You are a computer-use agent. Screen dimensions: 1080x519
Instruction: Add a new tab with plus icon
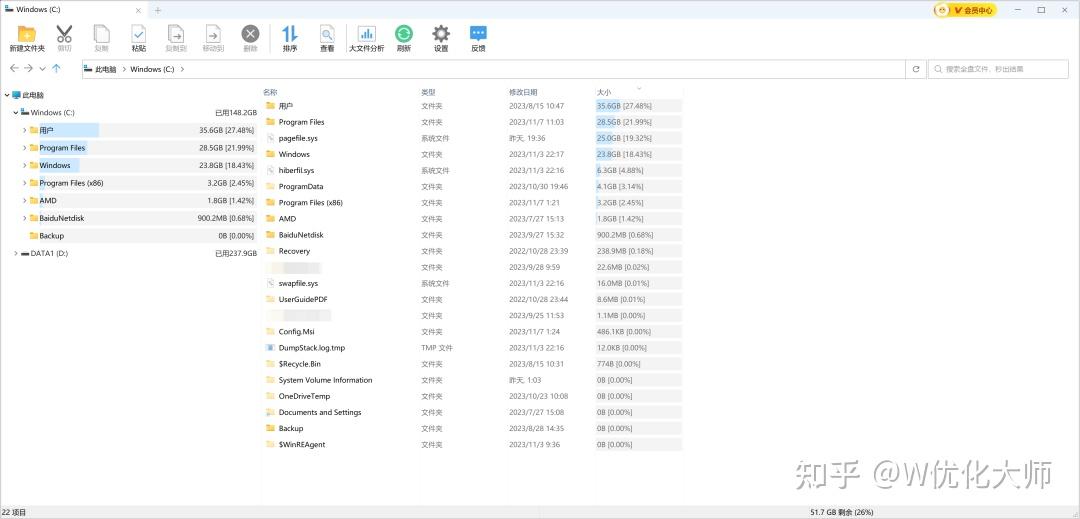click(158, 10)
